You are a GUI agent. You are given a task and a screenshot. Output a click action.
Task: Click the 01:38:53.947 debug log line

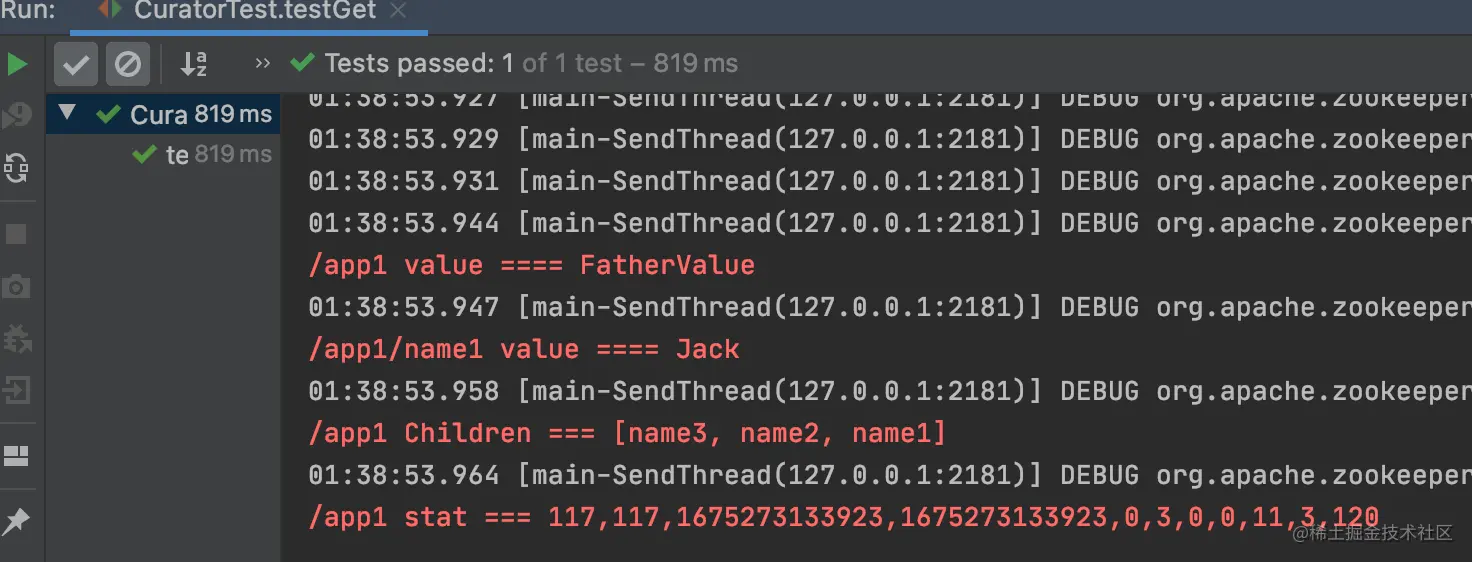click(x=890, y=307)
